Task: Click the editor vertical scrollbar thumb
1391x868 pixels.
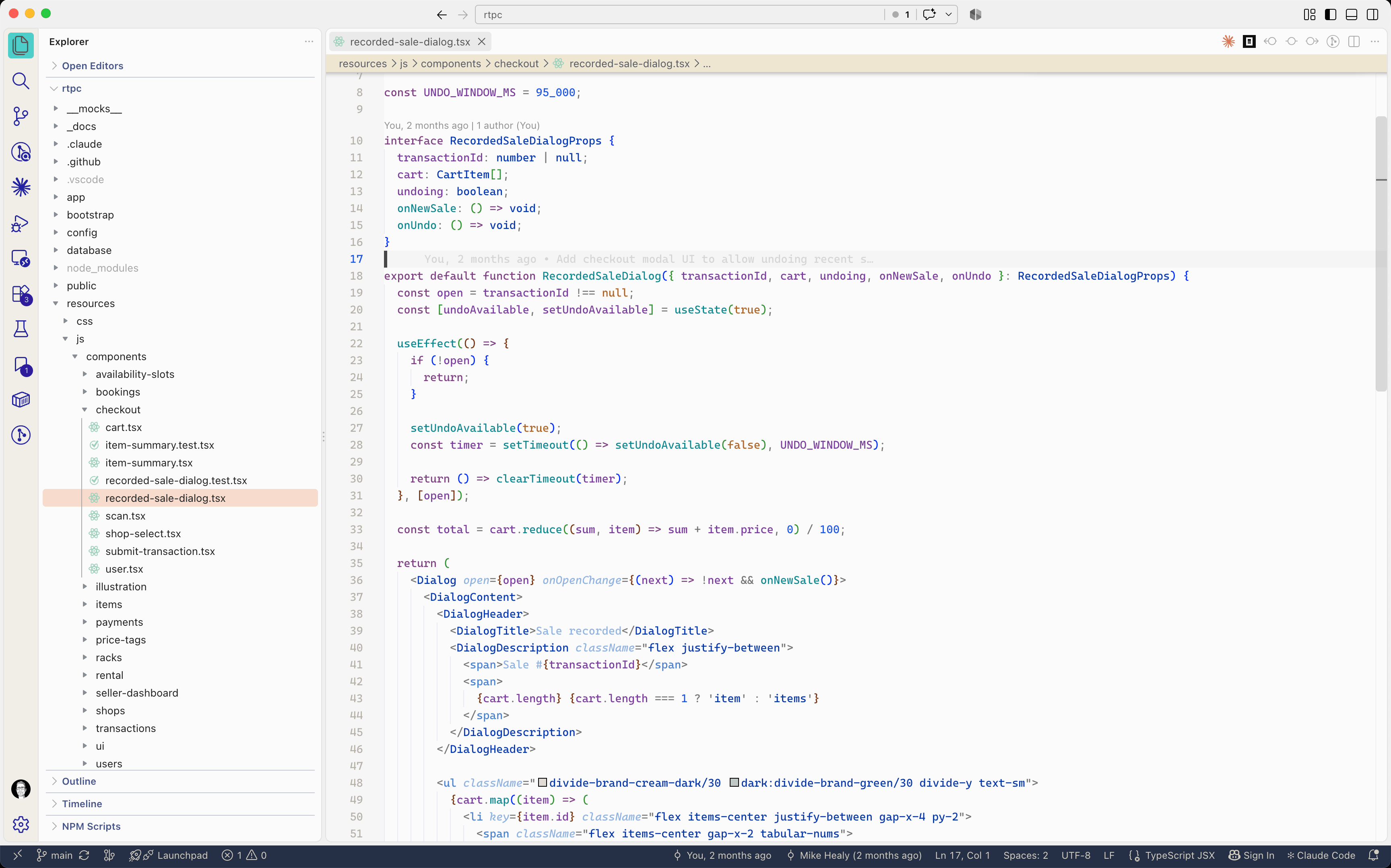Action: pos(1381,254)
